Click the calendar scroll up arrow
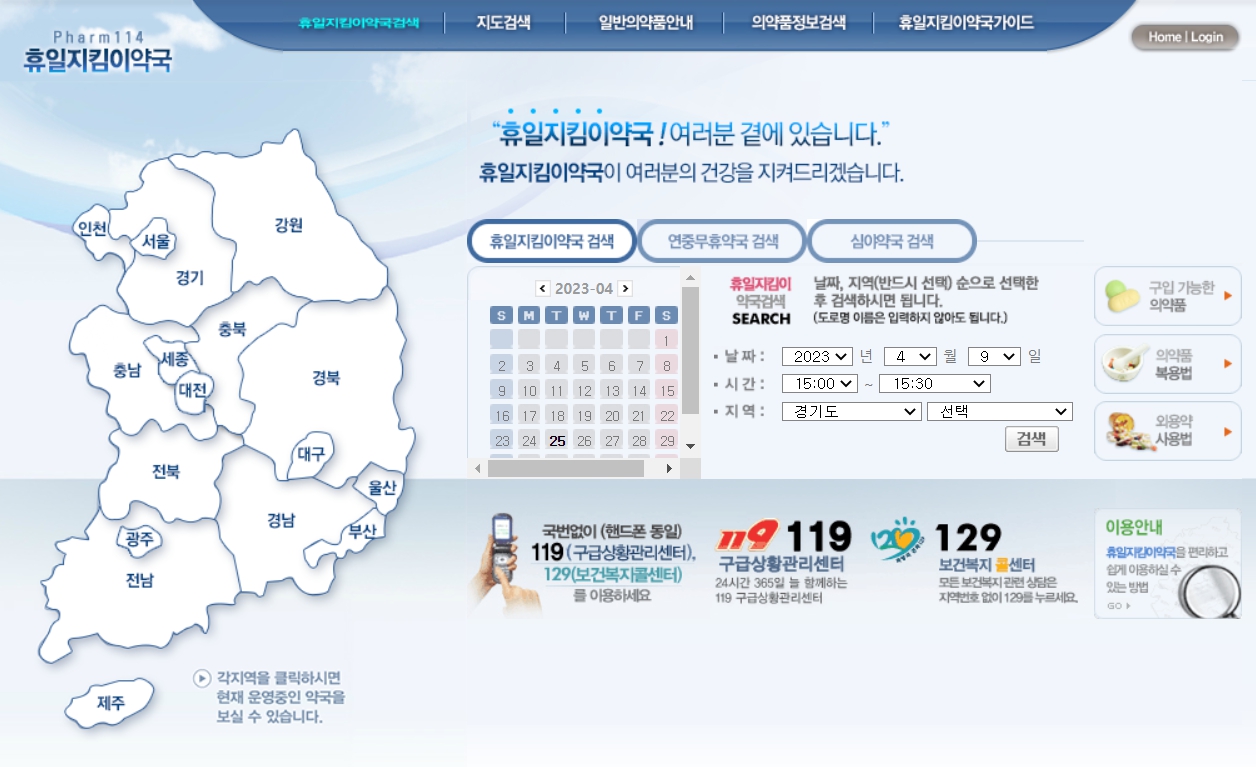The width and height of the screenshot is (1256, 767). click(691, 277)
